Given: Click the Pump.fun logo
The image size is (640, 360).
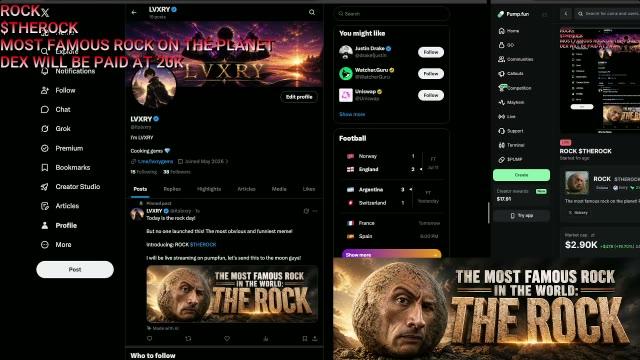Looking at the screenshot, I should coord(513,14).
